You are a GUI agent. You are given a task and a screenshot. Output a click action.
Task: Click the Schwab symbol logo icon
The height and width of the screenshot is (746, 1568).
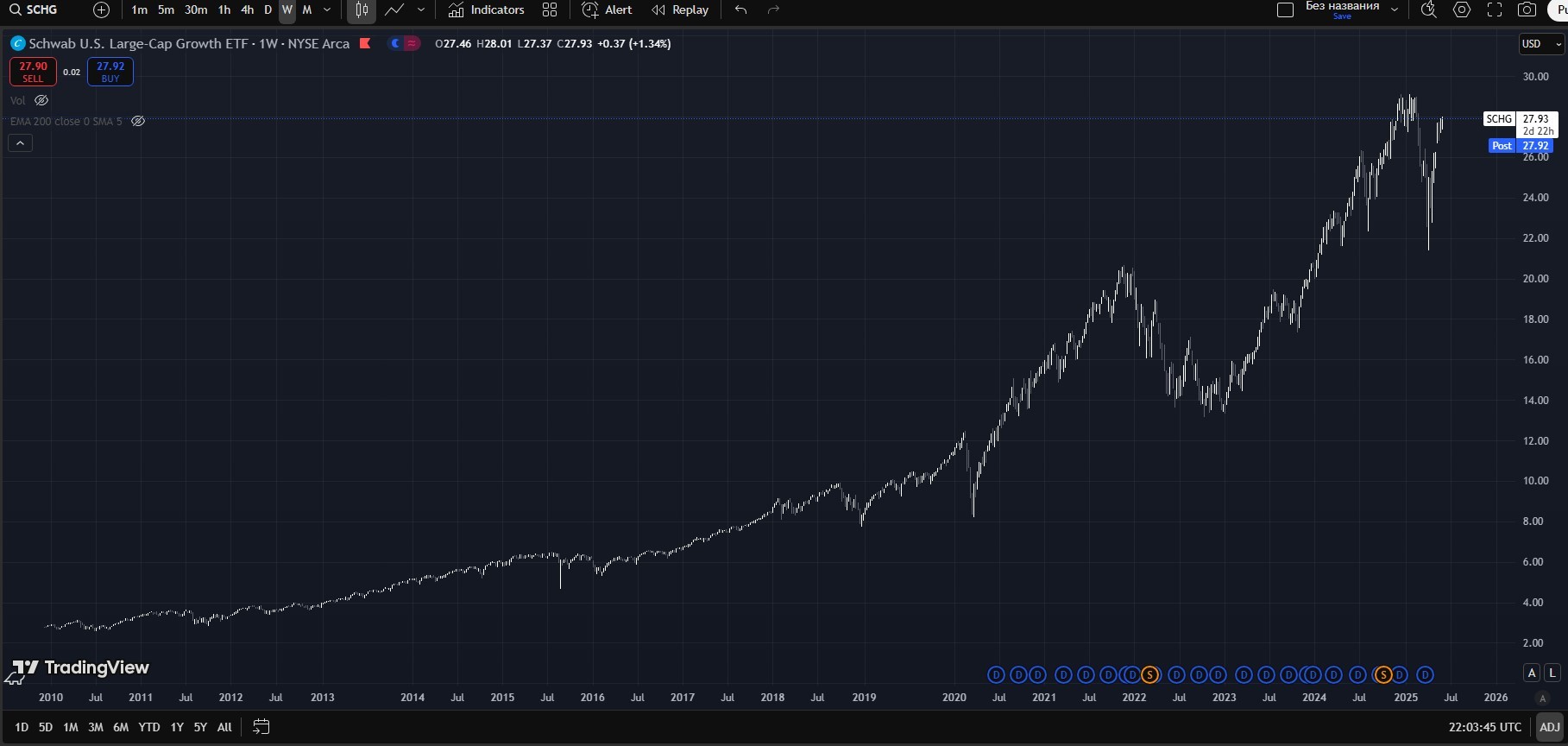pos(17,43)
